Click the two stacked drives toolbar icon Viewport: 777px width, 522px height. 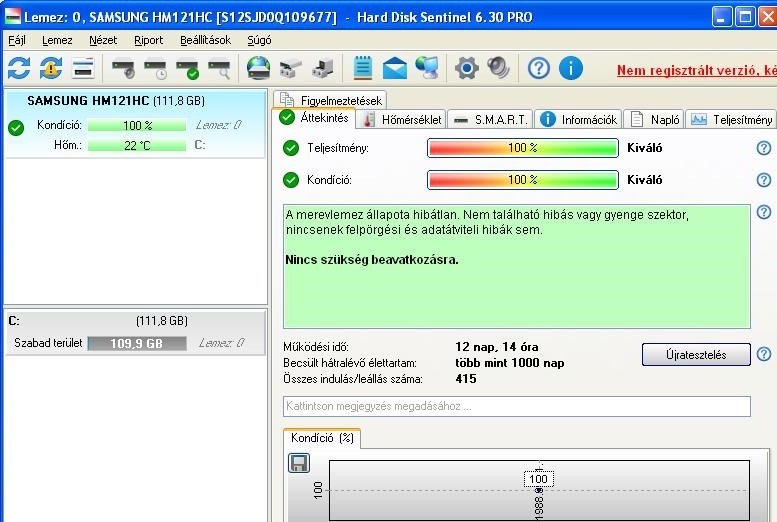click(291, 68)
